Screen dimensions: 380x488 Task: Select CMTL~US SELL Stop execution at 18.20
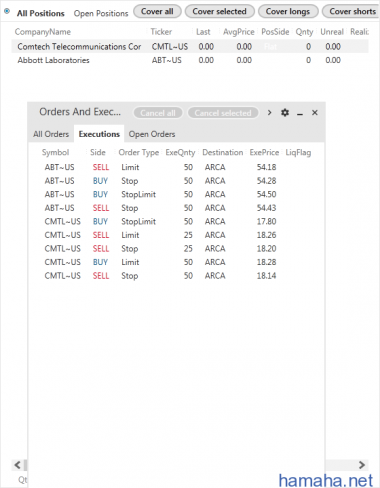pyautogui.click(x=176, y=249)
